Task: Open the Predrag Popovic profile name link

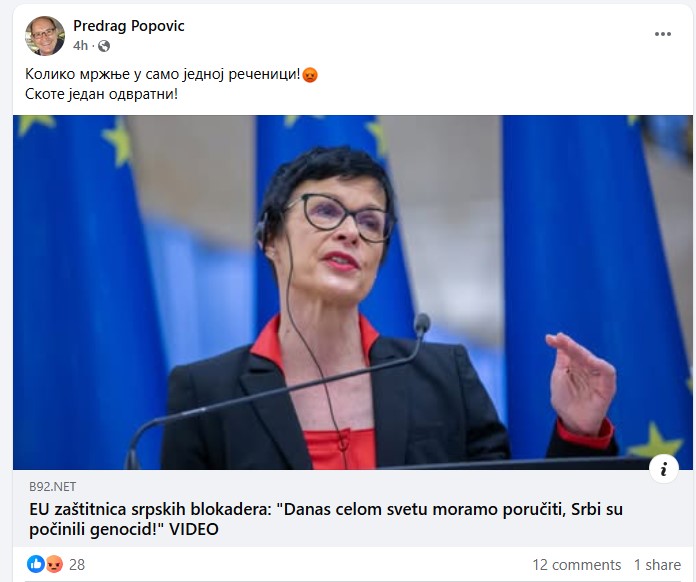Action: 129,26
